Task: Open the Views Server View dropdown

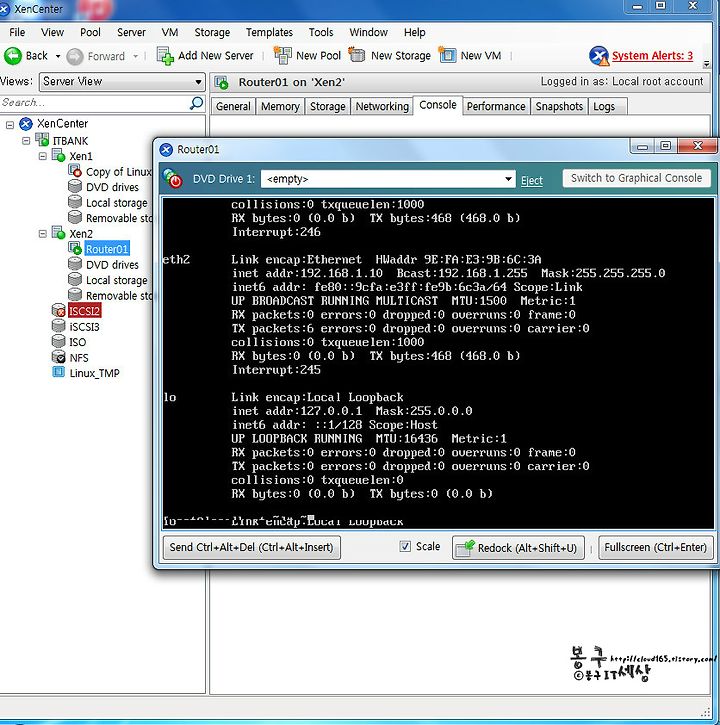Action: point(122,82)
